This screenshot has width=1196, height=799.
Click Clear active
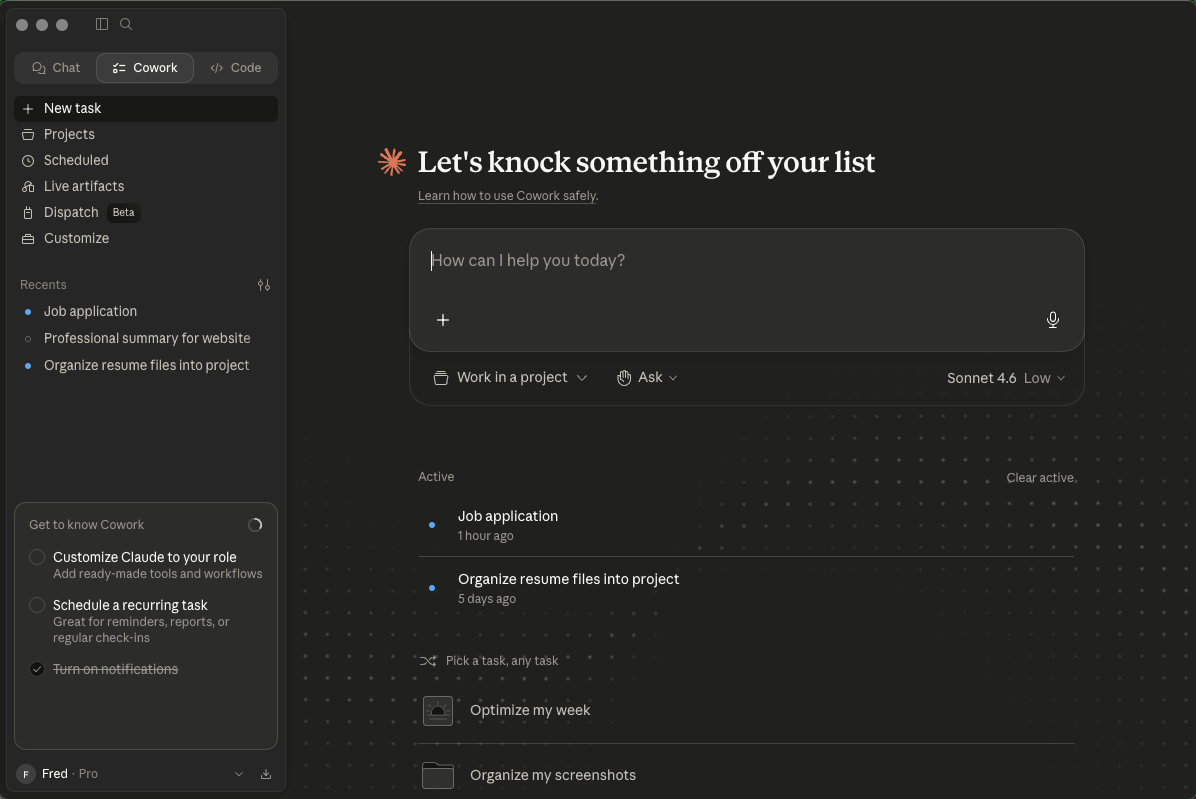pyautogui.click(x=1040, y=478)
